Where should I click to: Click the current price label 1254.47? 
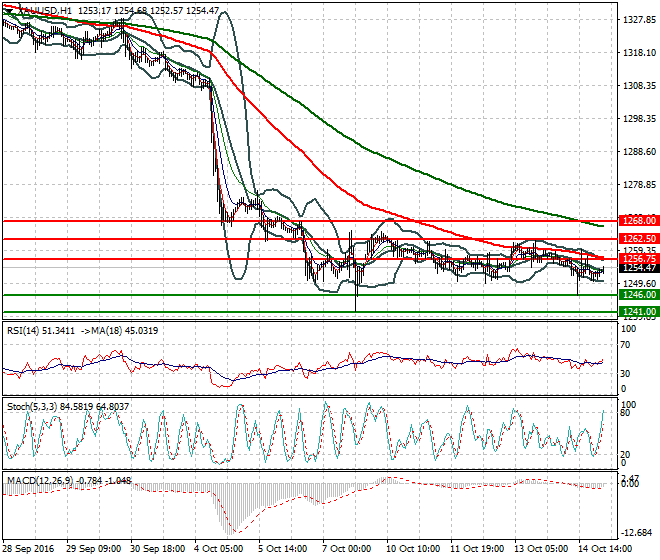(x=639, y=268)
